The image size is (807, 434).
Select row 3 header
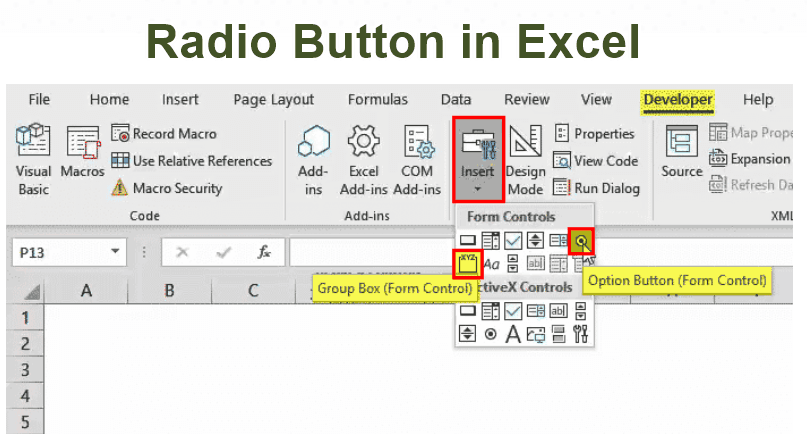click(25, 369)
